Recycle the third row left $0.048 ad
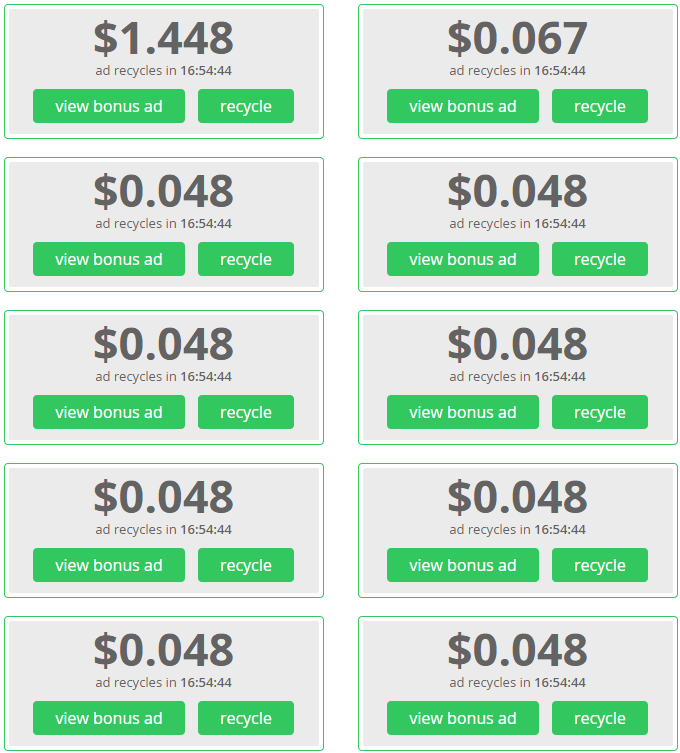The height and width of the screenshot is (753, 680). click(246, 412)
